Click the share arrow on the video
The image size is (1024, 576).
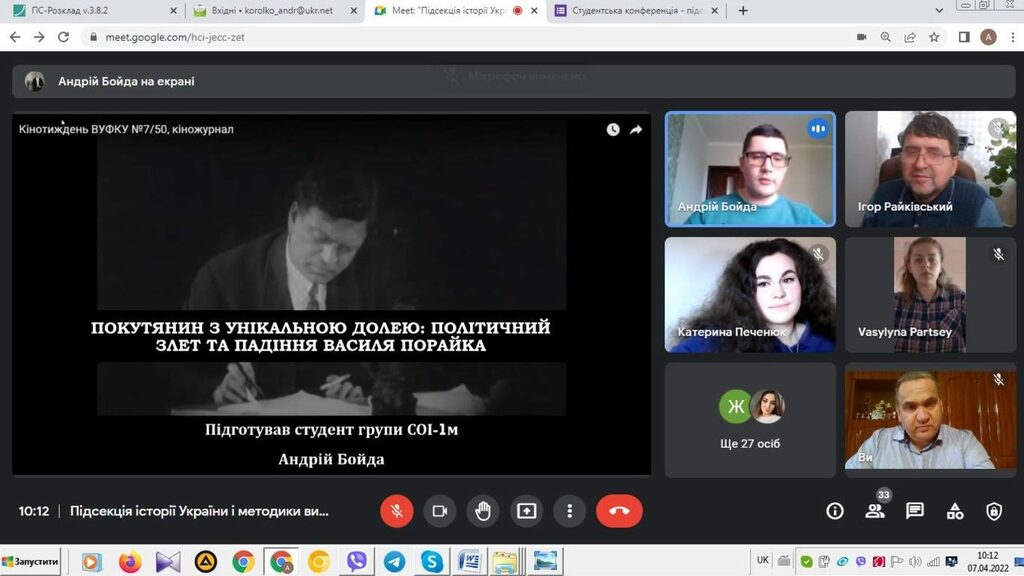[x=636, y=129]
